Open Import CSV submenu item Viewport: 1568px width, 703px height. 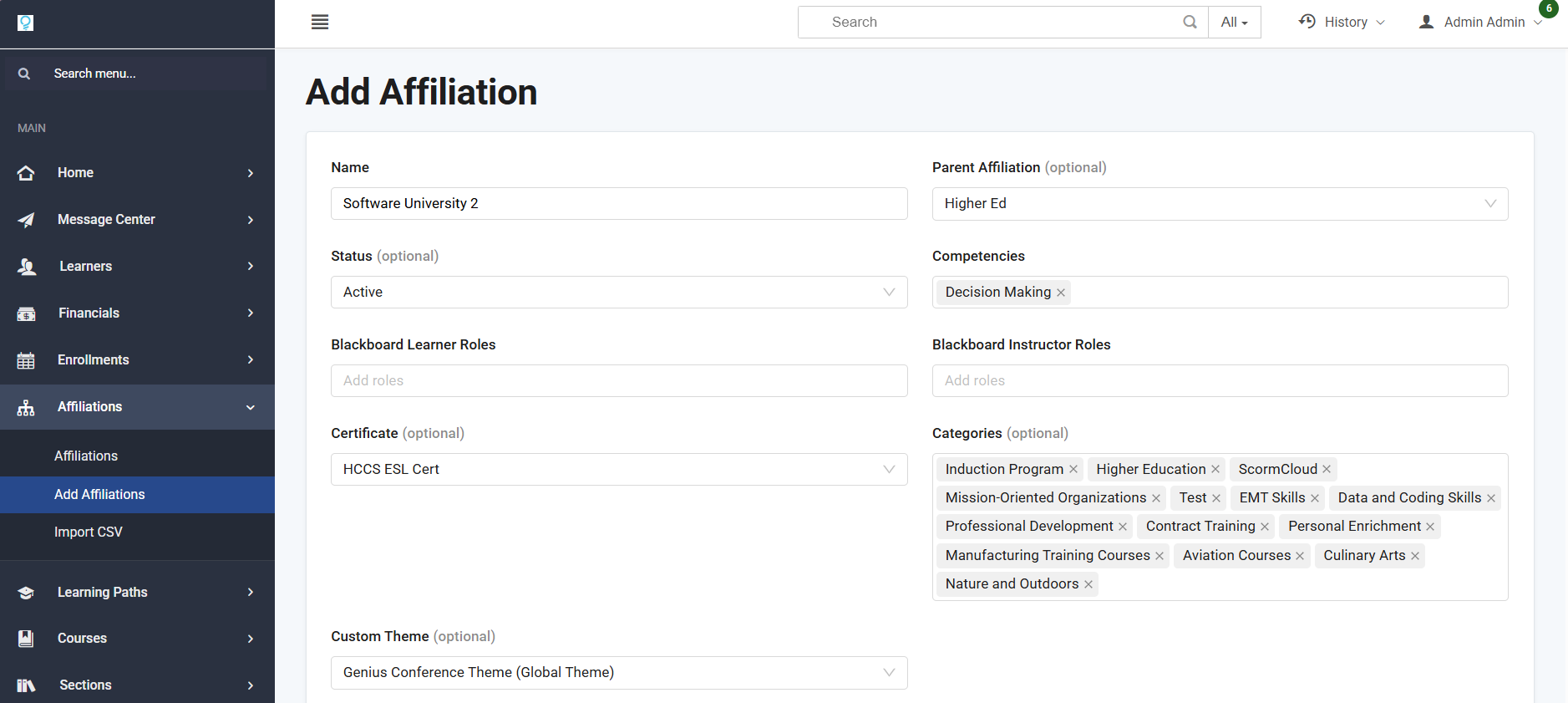(89, 532)
